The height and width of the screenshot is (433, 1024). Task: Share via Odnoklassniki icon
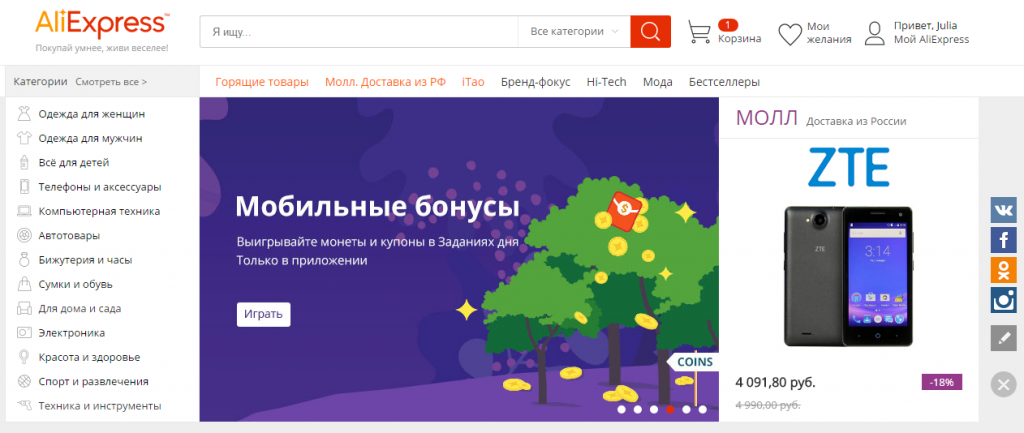pyautogui.click(x=1003, y=270)
